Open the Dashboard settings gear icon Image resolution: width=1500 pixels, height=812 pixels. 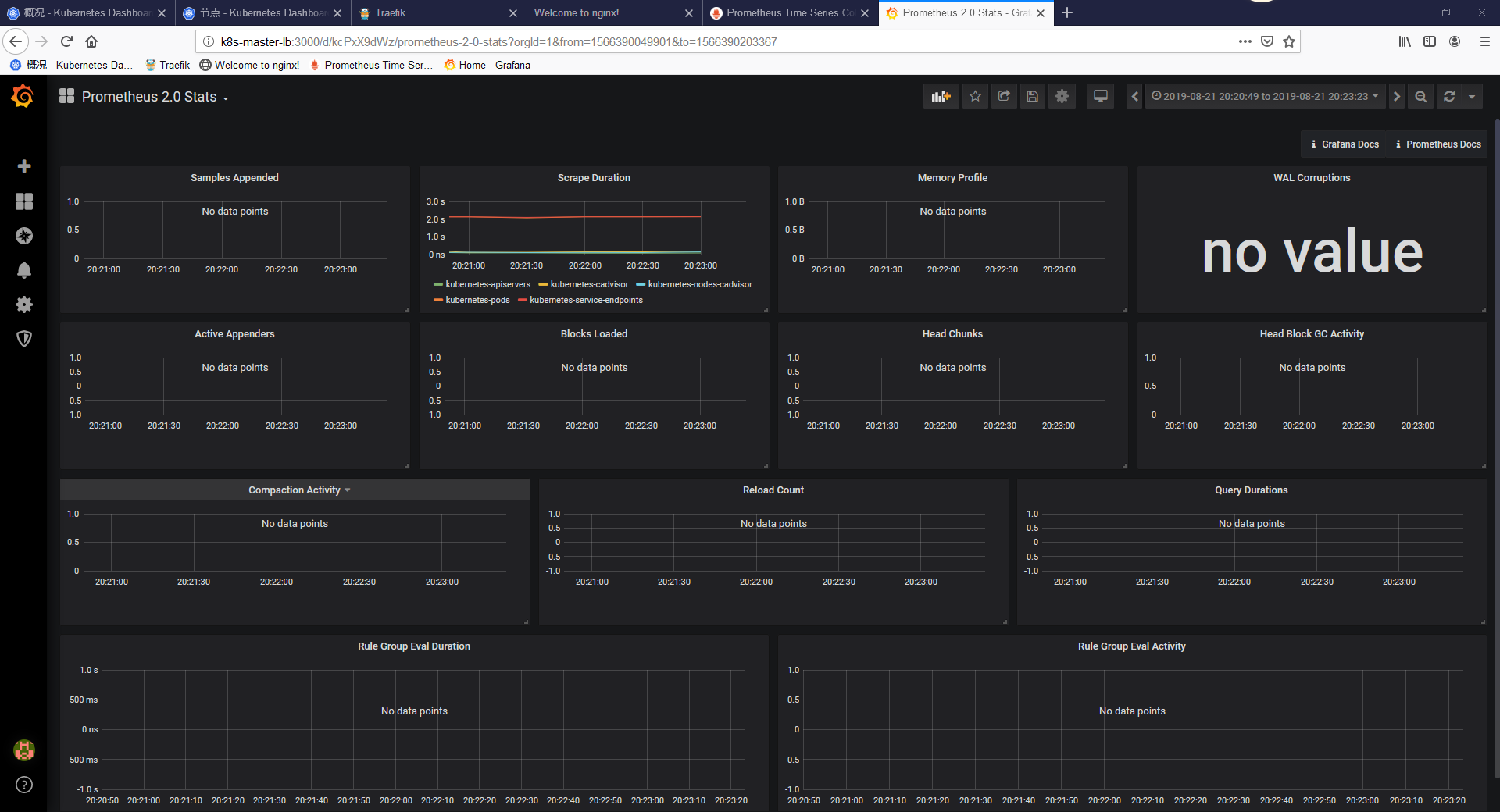coord(1062,96)
